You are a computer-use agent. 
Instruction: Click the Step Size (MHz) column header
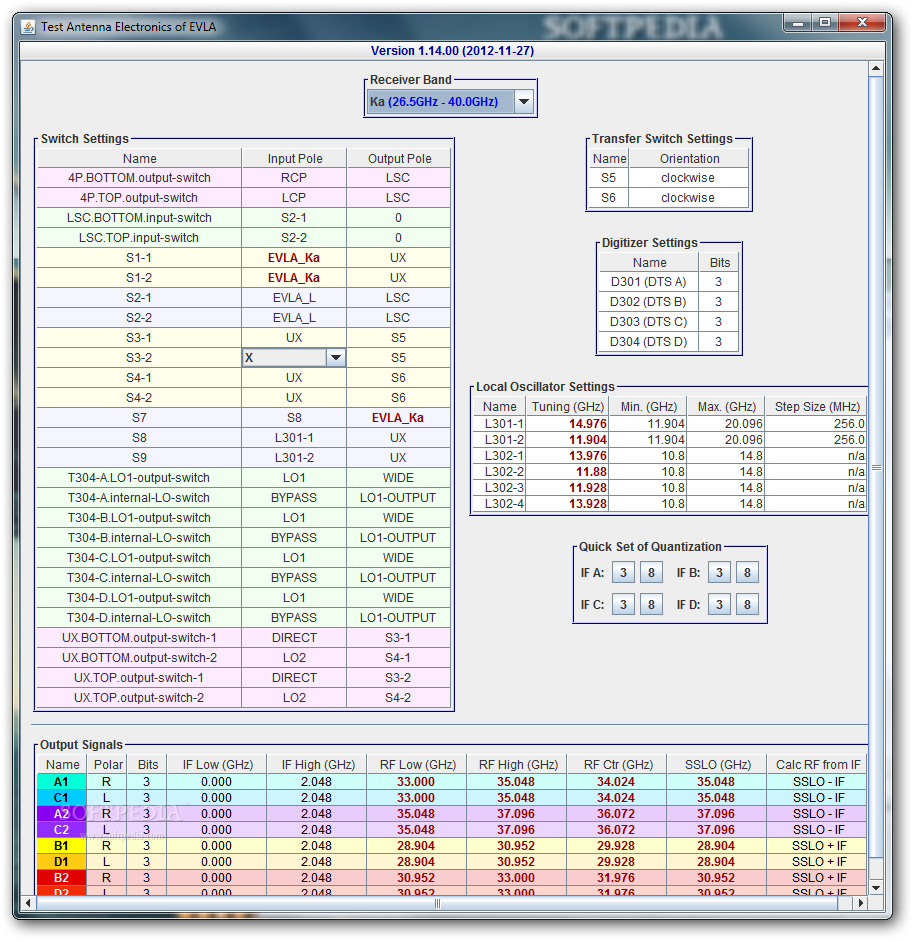coord(816,406)
